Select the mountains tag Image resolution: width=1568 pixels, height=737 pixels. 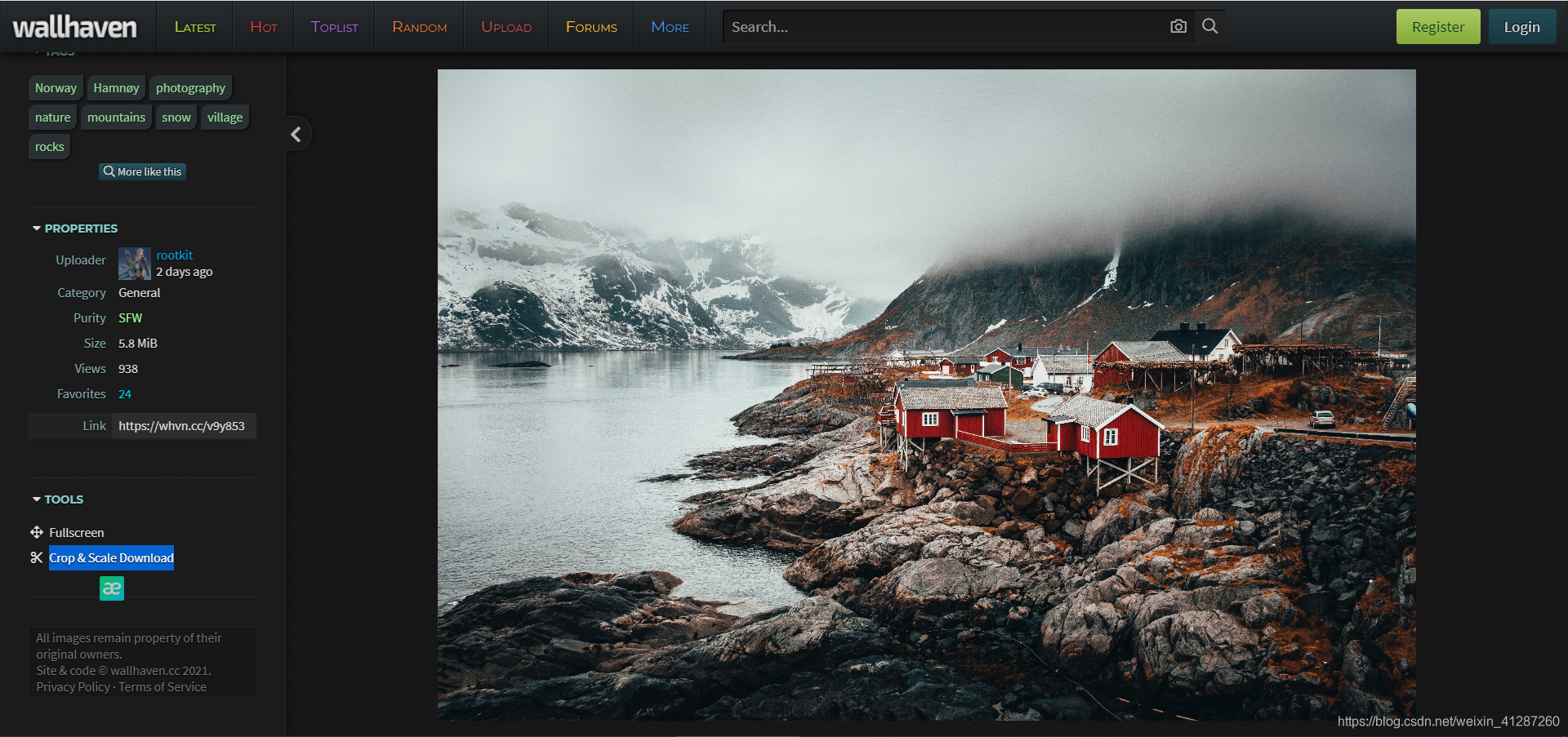[x=116, y=117]
